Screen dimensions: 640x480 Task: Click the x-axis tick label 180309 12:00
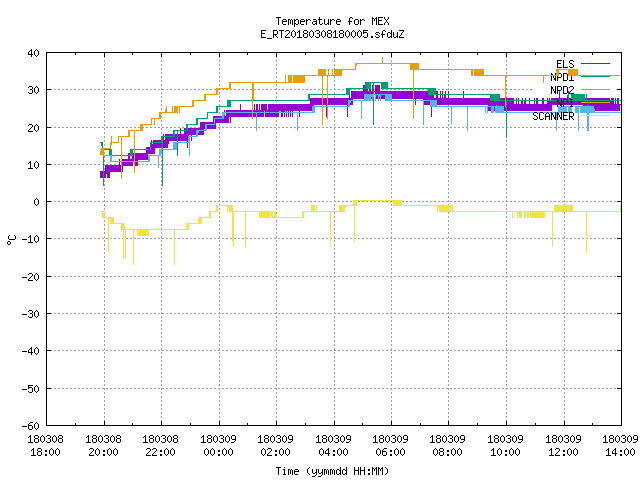(564, 446)
